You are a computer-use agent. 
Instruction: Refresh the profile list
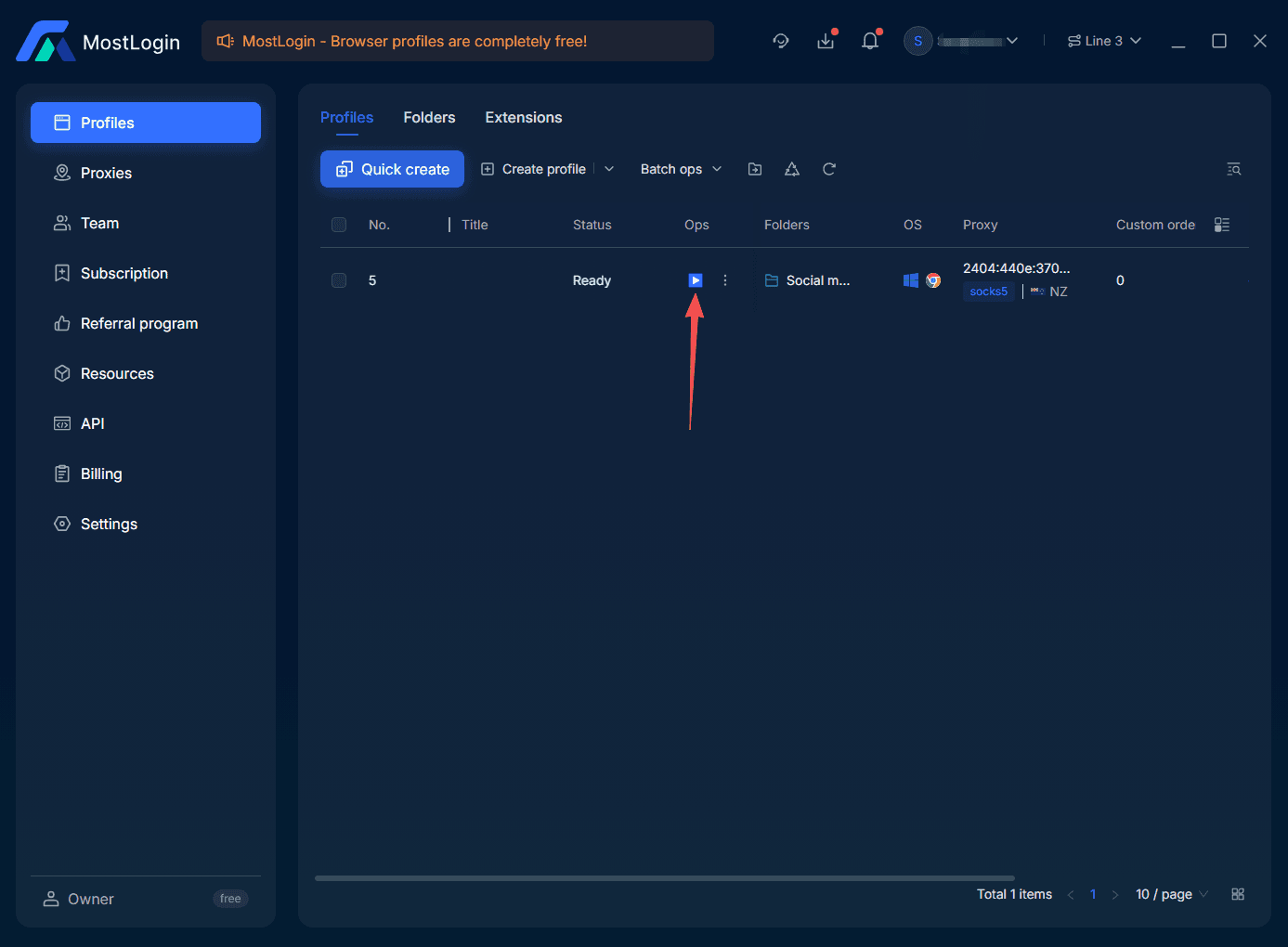click(829, 169)
